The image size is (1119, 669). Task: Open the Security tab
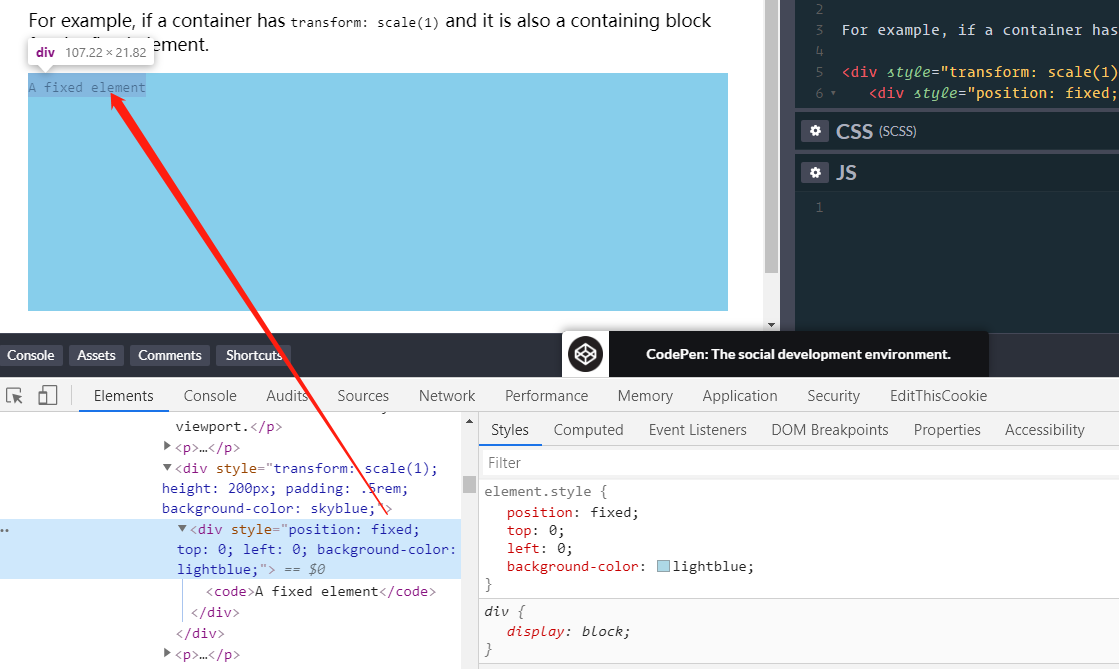tap(834, 396)
